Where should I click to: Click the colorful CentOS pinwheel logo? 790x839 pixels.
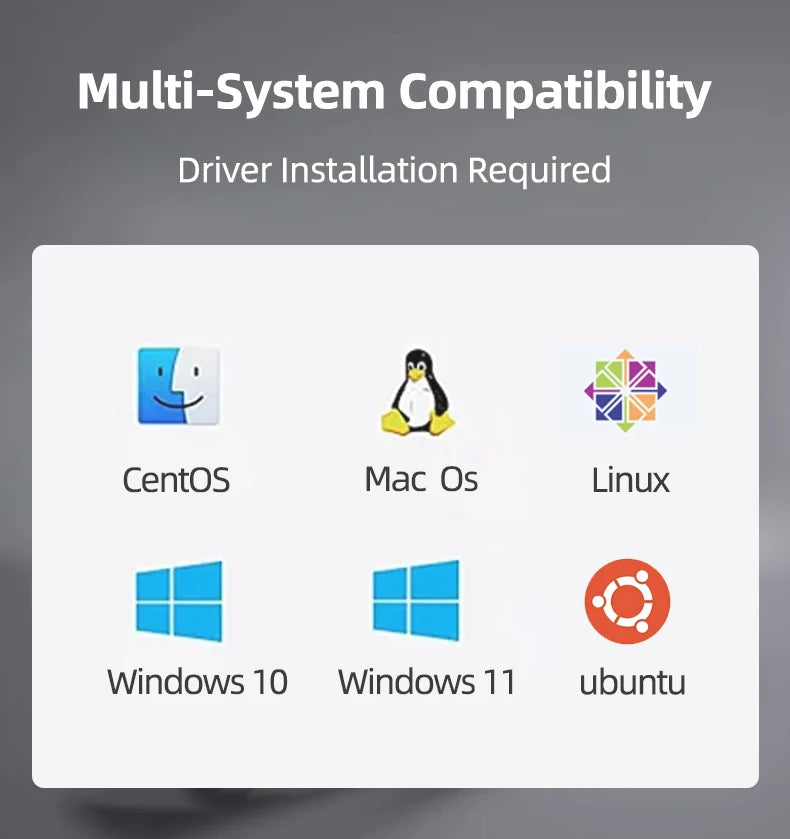[x=625, y=391]
